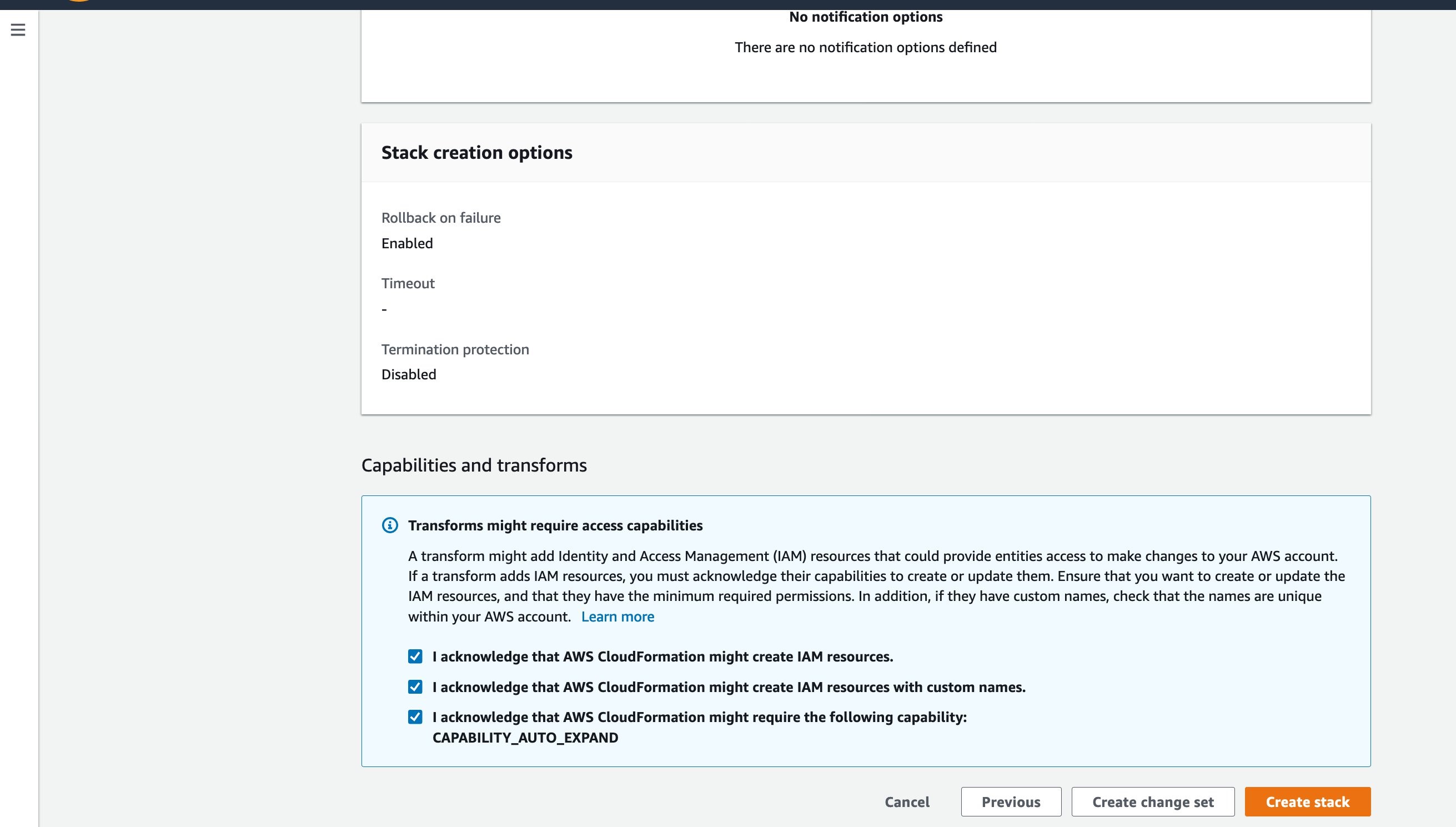The height and width of the screenshot is (827, 1456).
Task: Uncheck acknowledge CloudFormation might create IAM resources
Action: [x=415, y=656]
